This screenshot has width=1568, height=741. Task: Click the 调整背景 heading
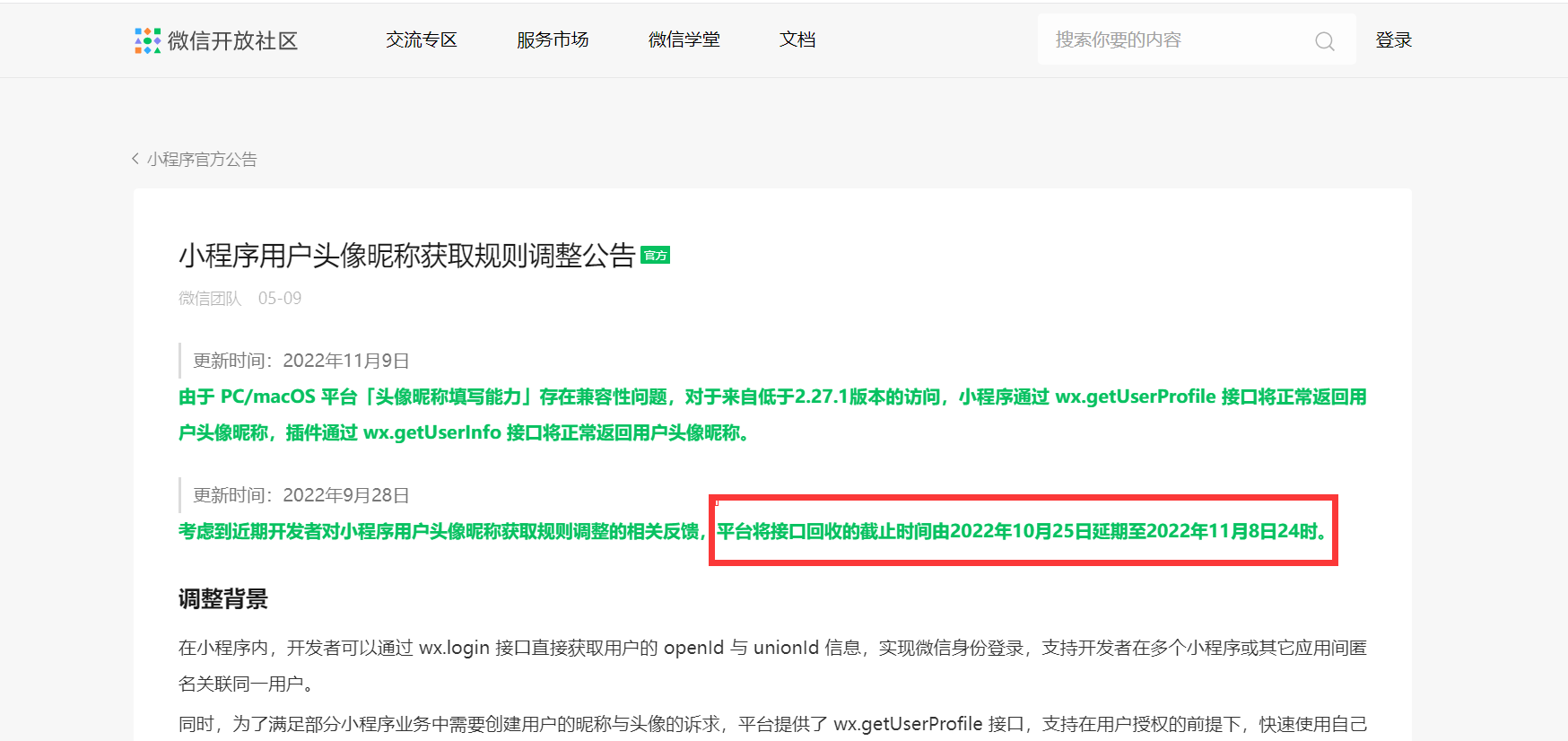coord(223,599)
